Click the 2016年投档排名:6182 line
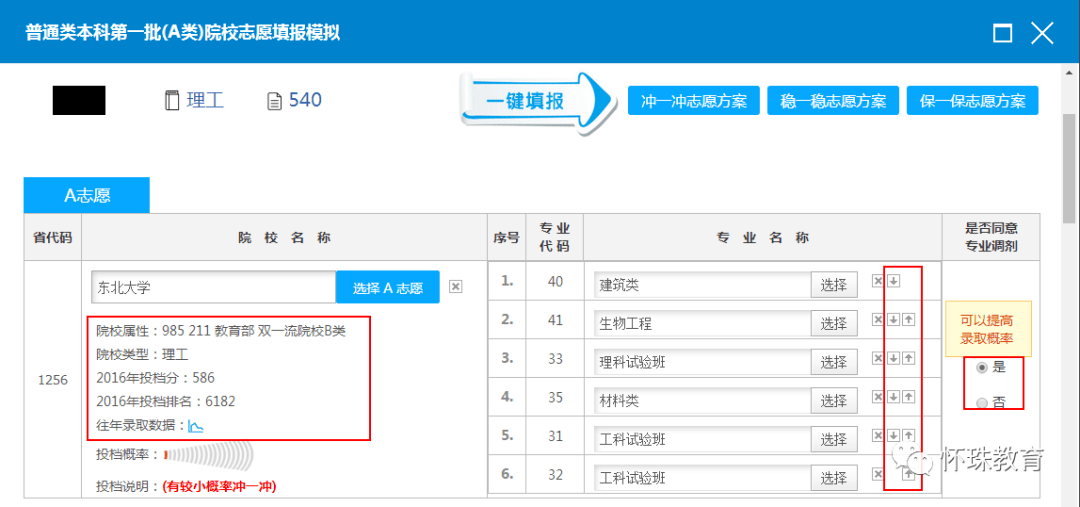This screenshot has width=1080, height=507. [x=165, y=401]
